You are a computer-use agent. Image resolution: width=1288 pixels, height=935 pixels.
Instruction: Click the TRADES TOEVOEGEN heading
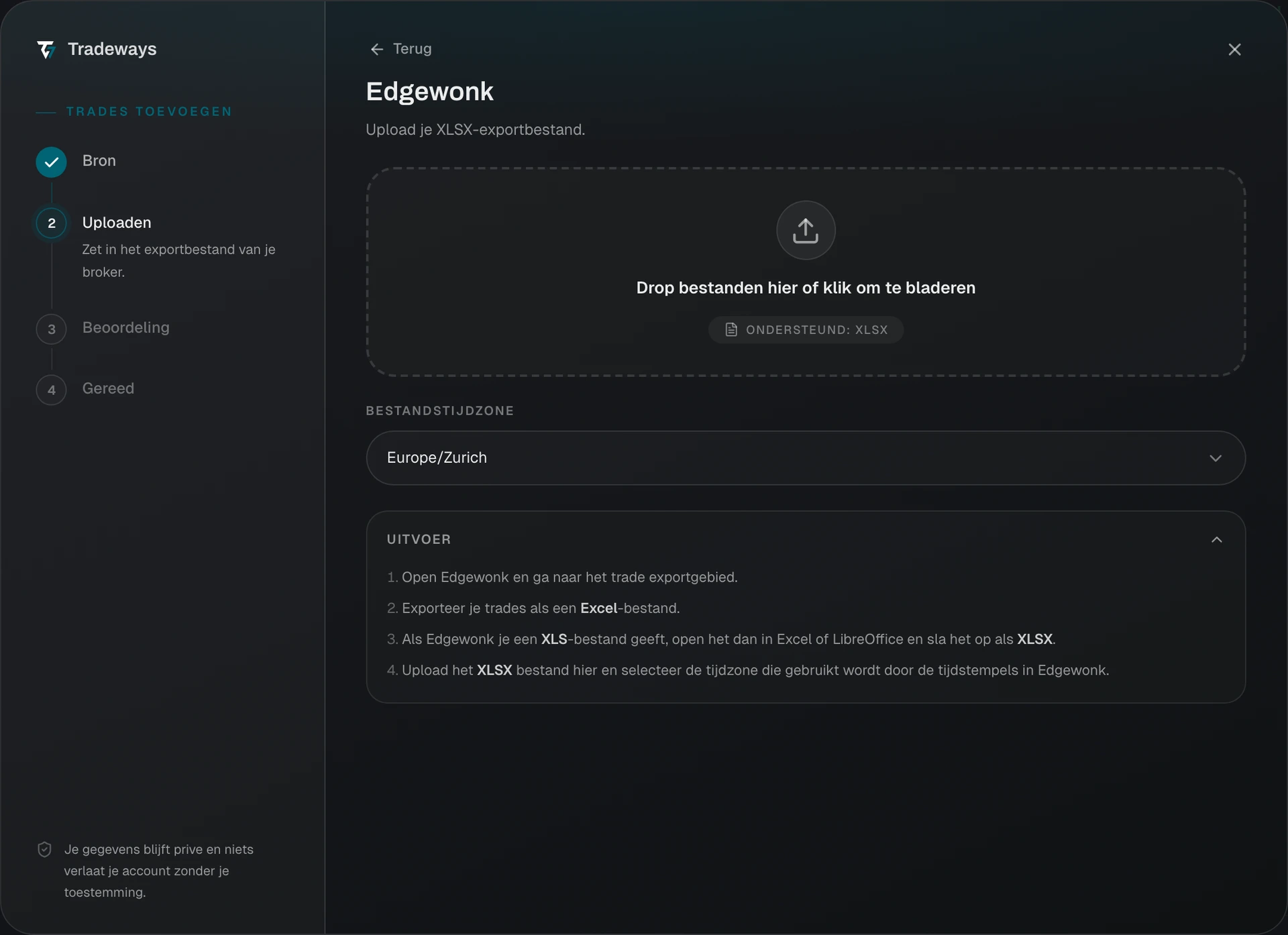tap(149, 111)
